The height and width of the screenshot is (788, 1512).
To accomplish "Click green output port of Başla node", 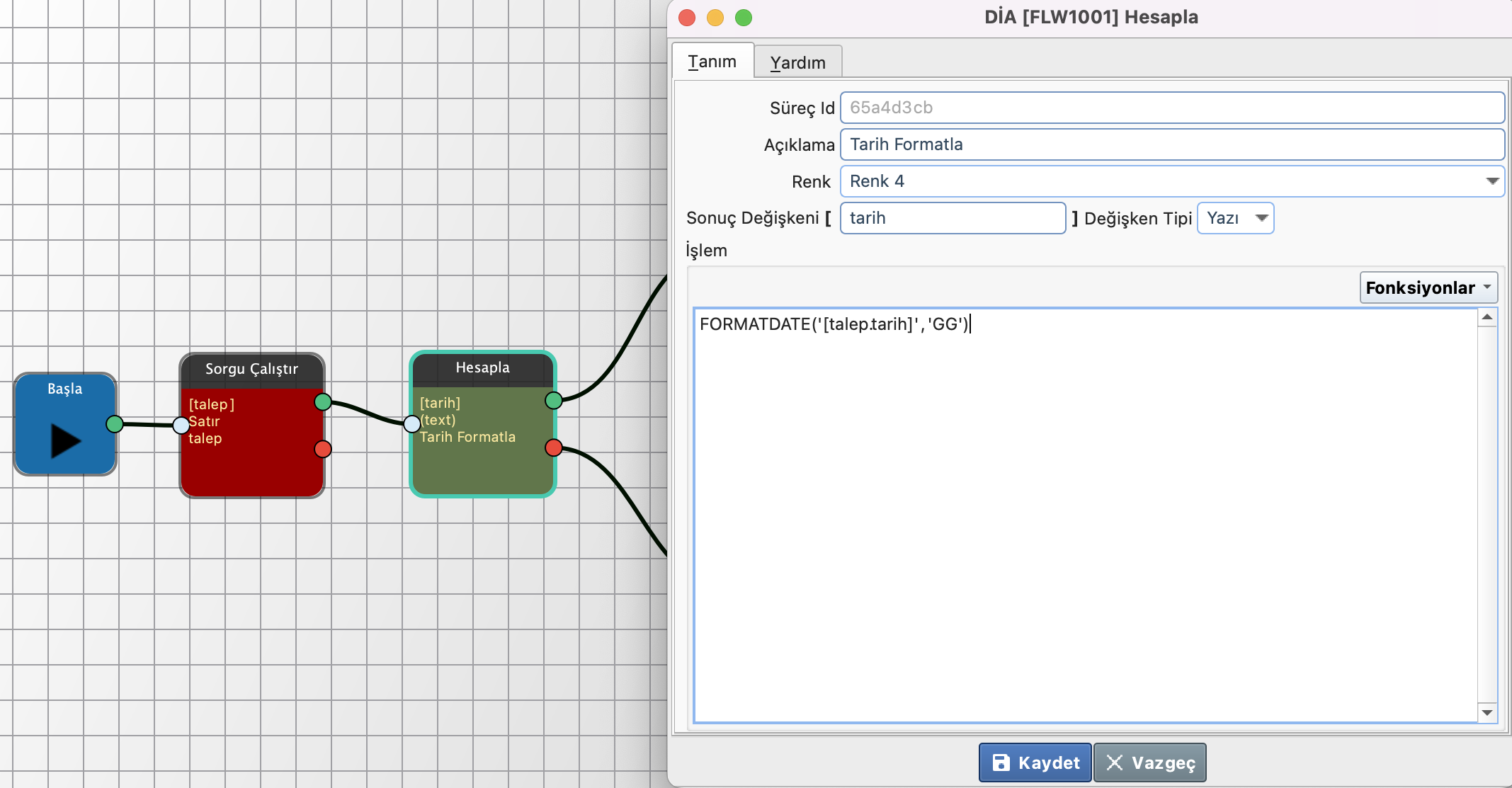I will pyautogui.click(x=115, y=424).
